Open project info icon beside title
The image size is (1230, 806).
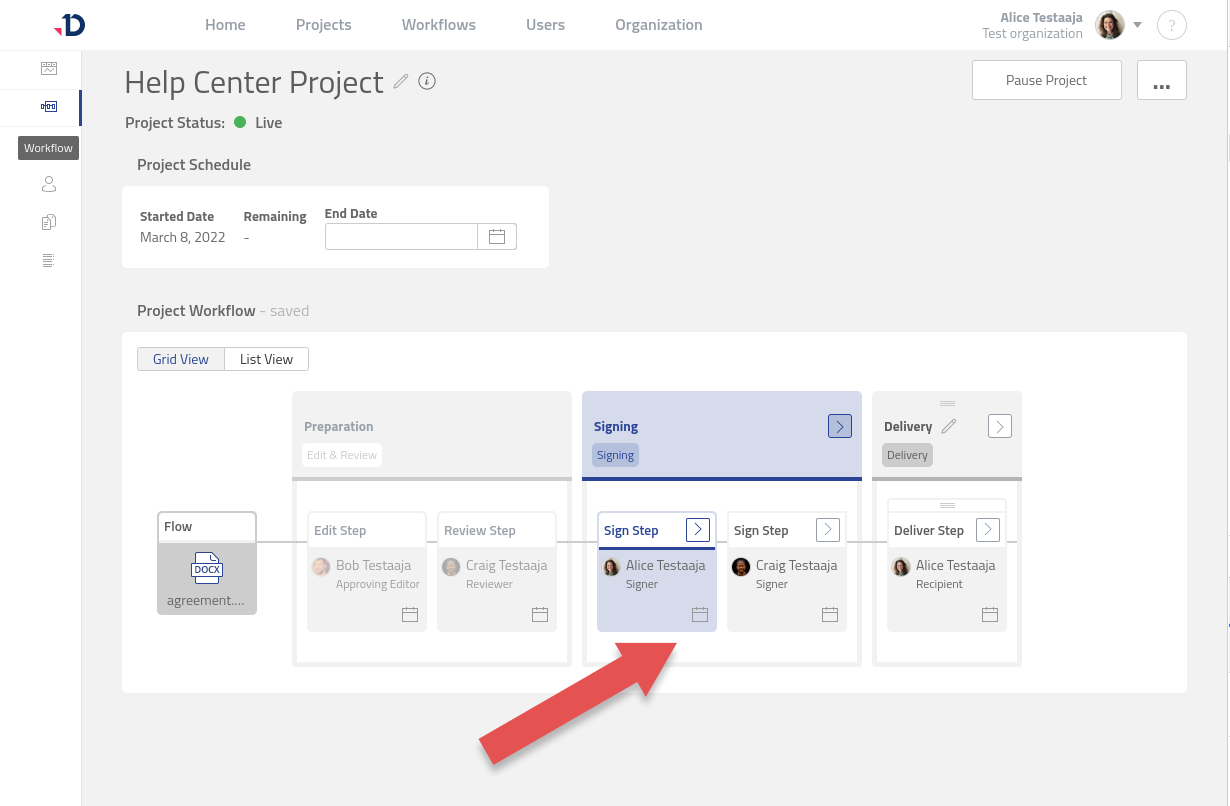(427, 82)
